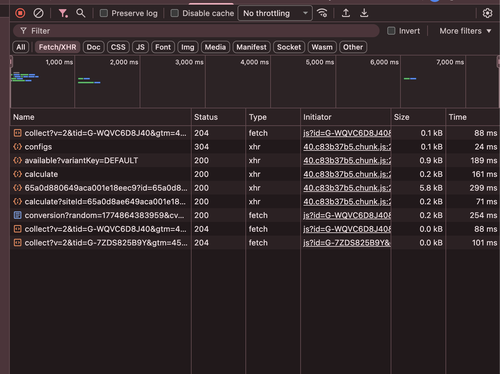The height and width of the screenshot is (374, 500).
Task: Open network conditions wifi icon
Action: tap(322, 13)
